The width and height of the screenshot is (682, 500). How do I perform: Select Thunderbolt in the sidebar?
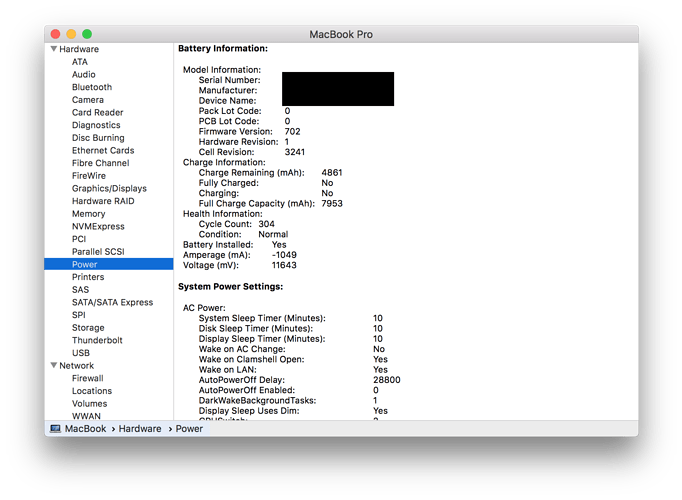pos(97,340)
